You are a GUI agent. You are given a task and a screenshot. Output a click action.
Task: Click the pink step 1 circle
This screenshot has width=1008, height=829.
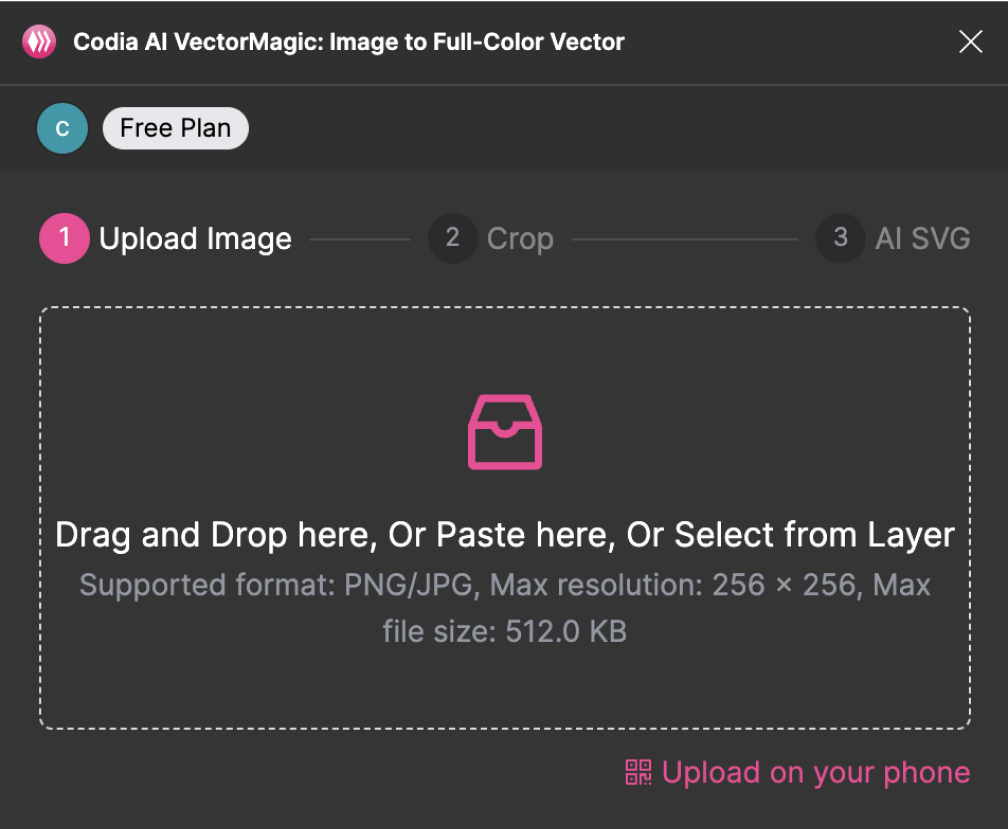point(63,238)
